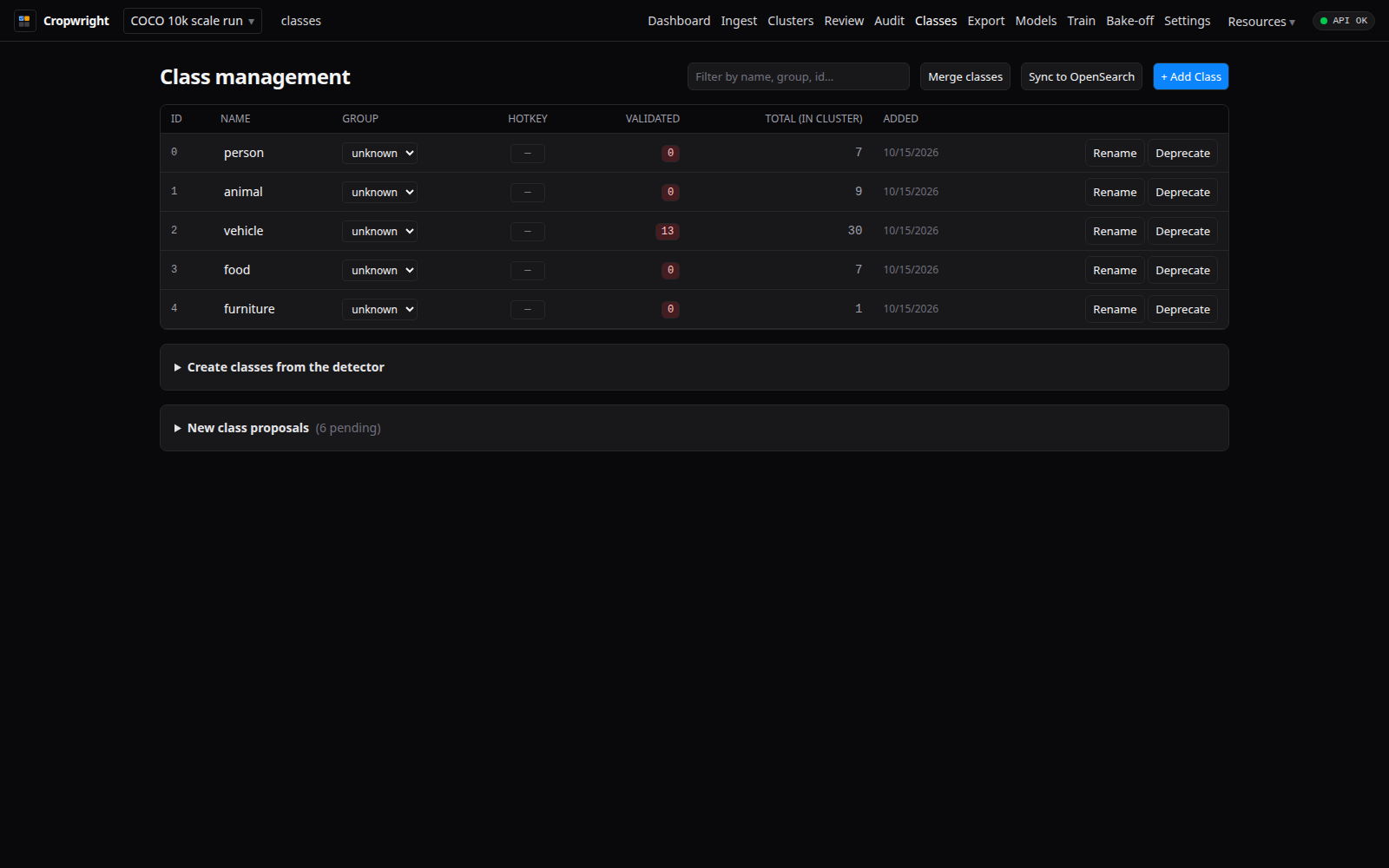This screenshot has height=868, width=1389.
Task: Go to the Dashboard page
Action: (x=679, y=21)
